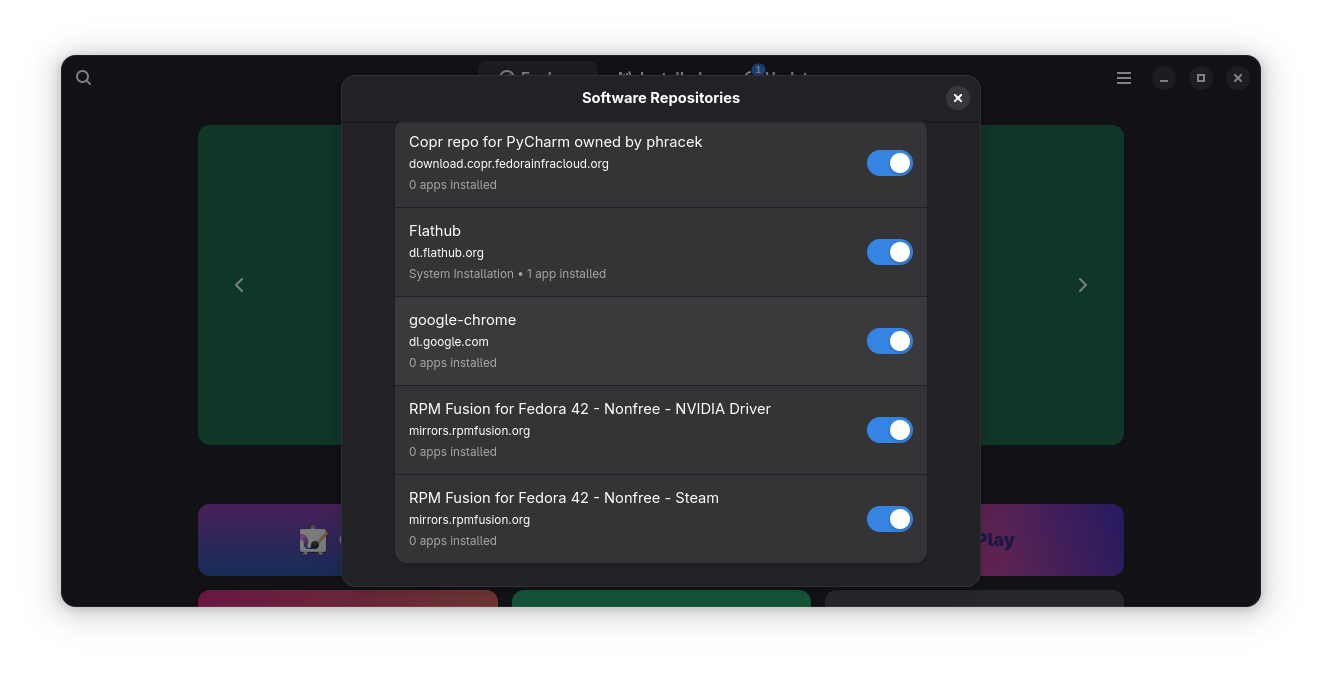Minimize the Software window
Screen dimensions: 1322x674
tap(1163, 78)
